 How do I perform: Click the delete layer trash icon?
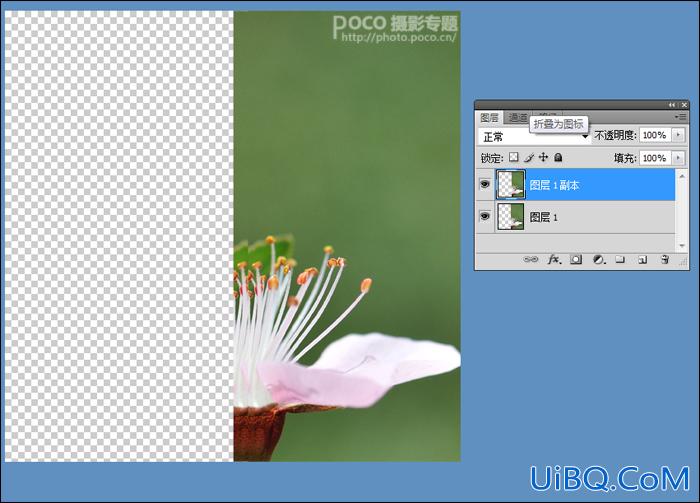point(665,259)
